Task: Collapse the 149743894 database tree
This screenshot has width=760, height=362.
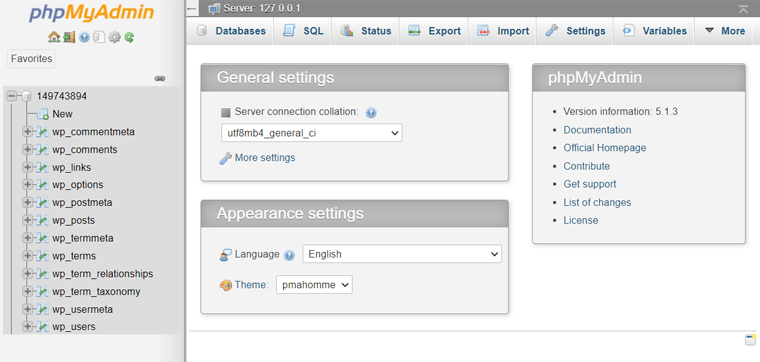Action: click(12, 96)
